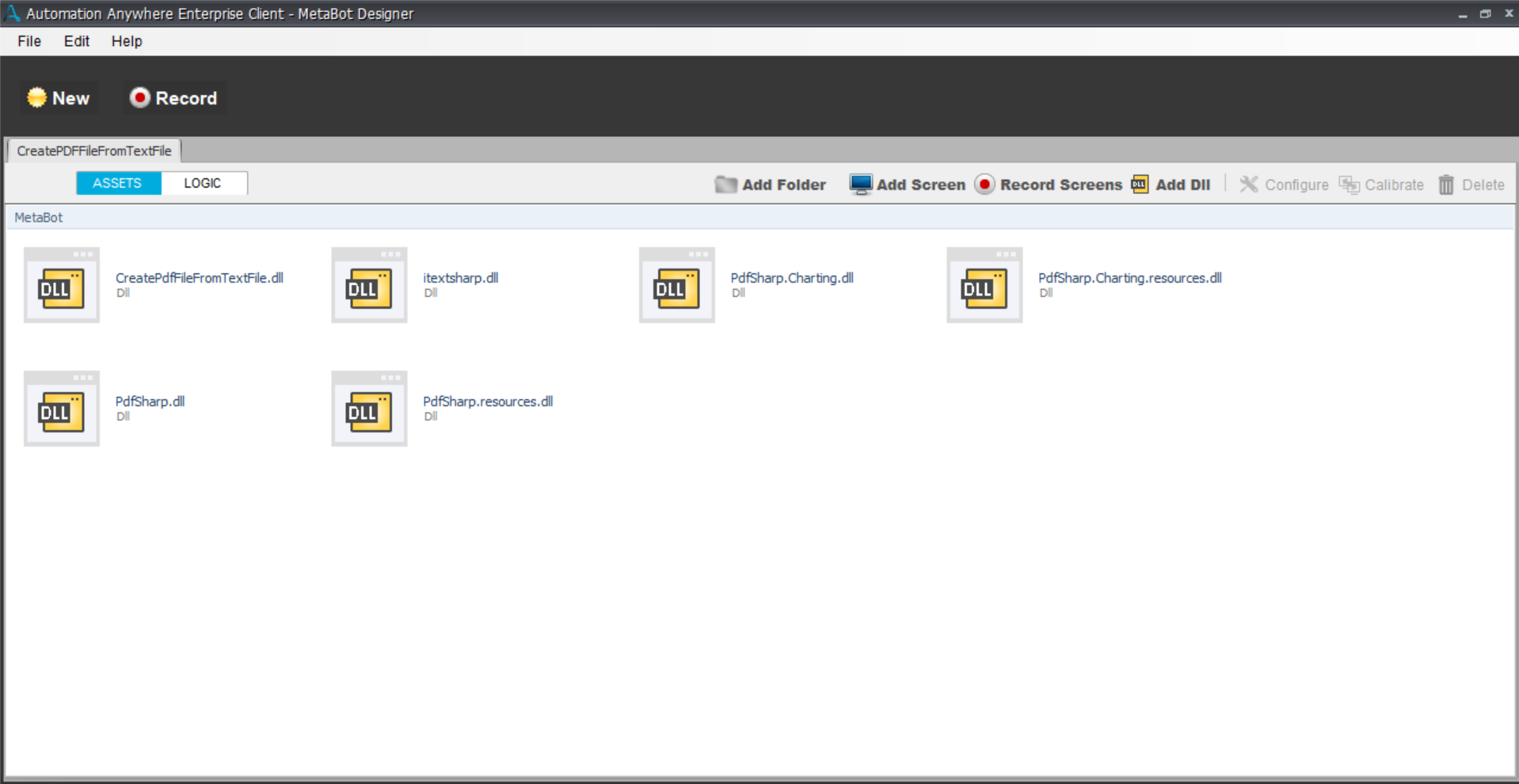This screenshot has height=784, width=1519.
Task: Click the Record Screens label
Action: pos(1061,185)
